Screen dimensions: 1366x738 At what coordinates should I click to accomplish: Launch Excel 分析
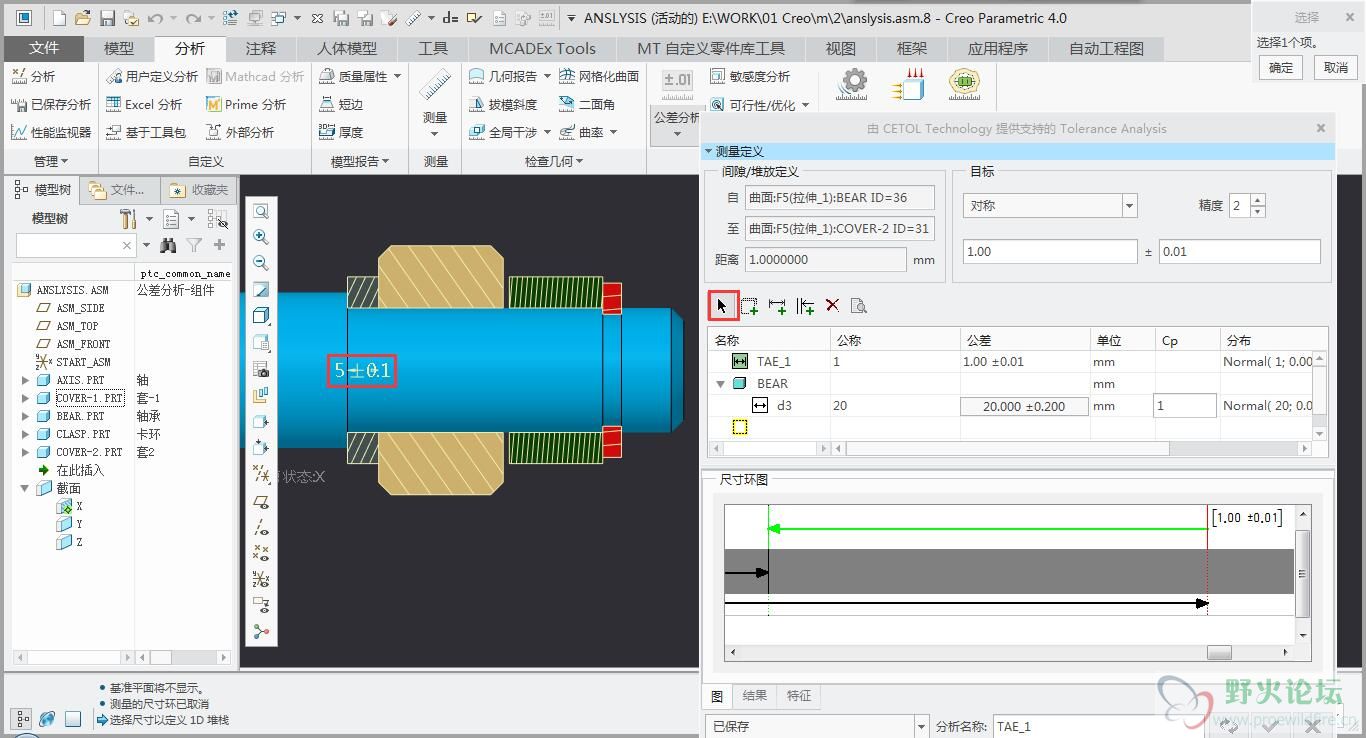click(x=144, y=104)
